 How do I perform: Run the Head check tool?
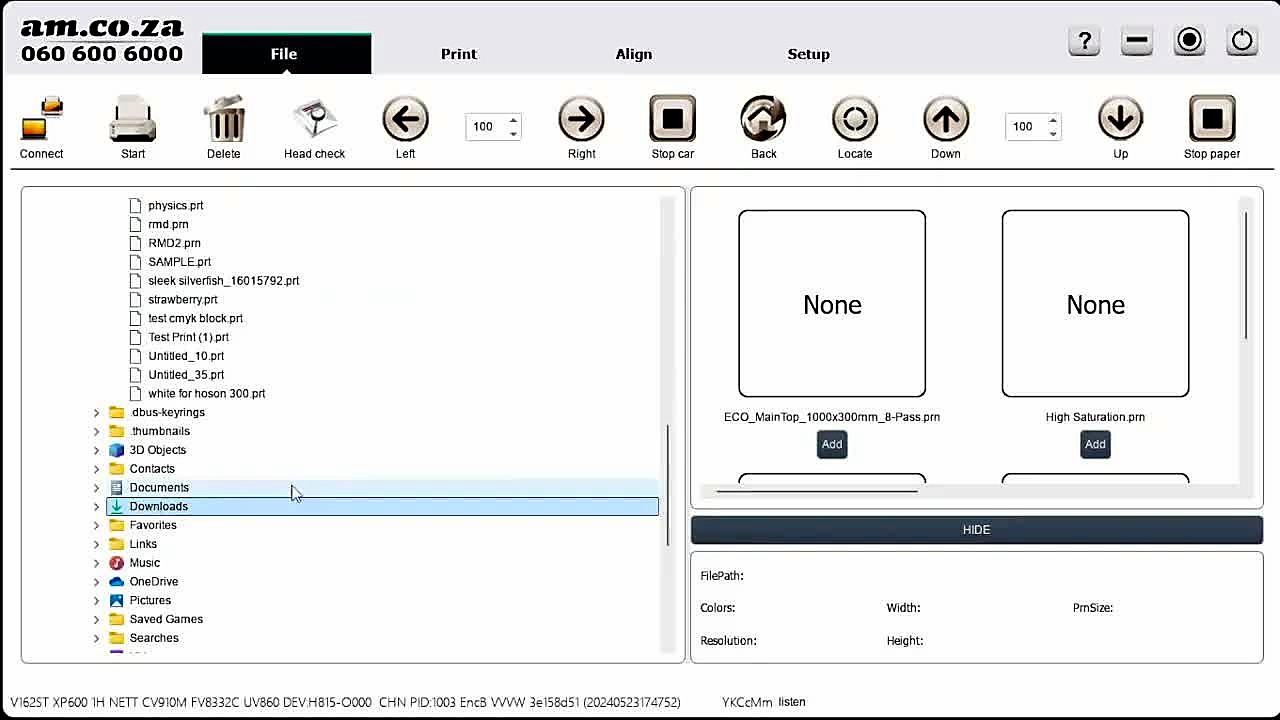[315, 119]
